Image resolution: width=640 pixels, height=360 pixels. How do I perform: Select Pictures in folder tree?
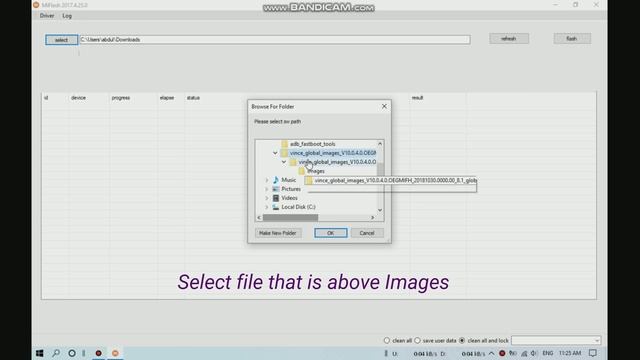coord(291,189)
